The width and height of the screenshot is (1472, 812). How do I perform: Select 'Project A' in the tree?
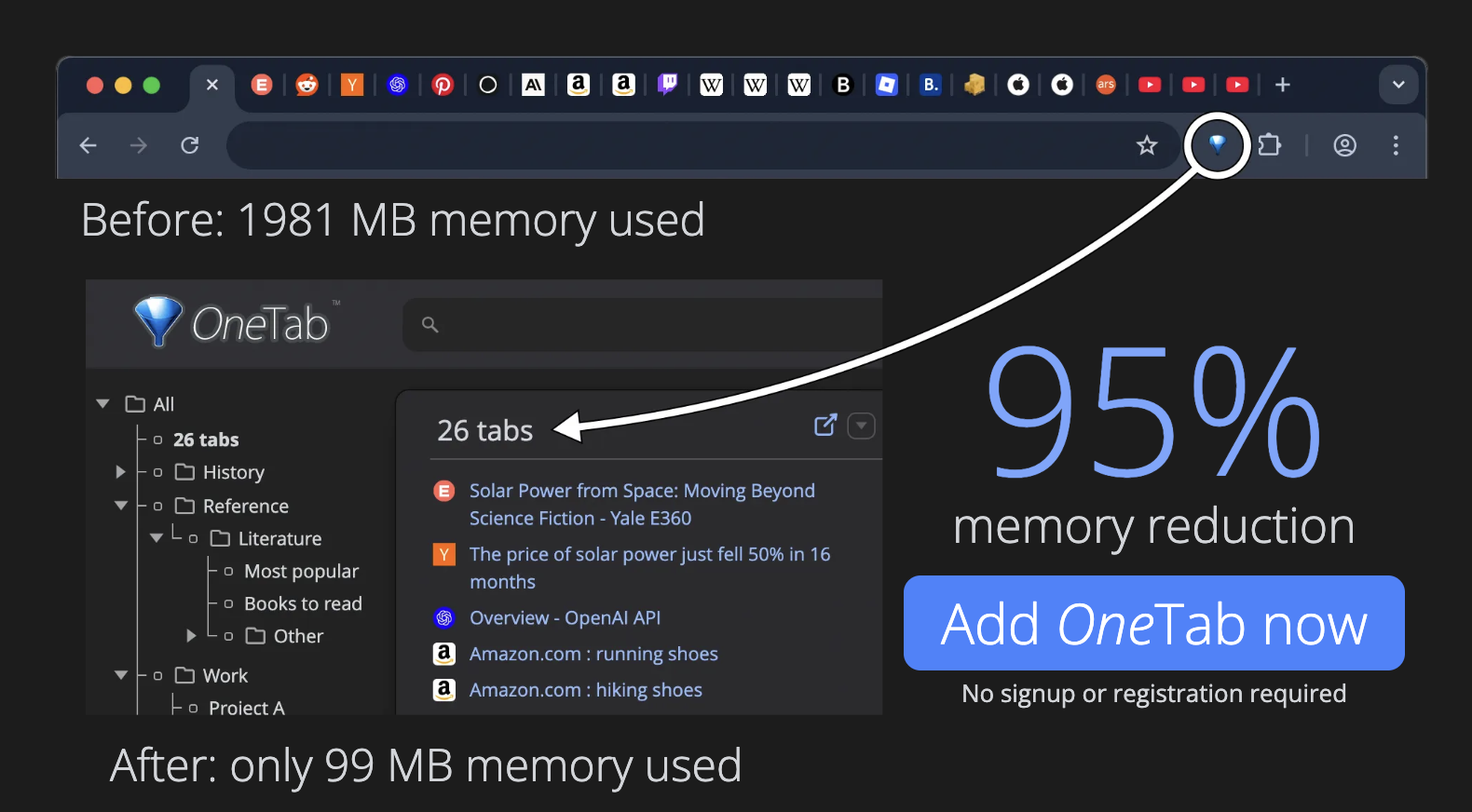247,708
